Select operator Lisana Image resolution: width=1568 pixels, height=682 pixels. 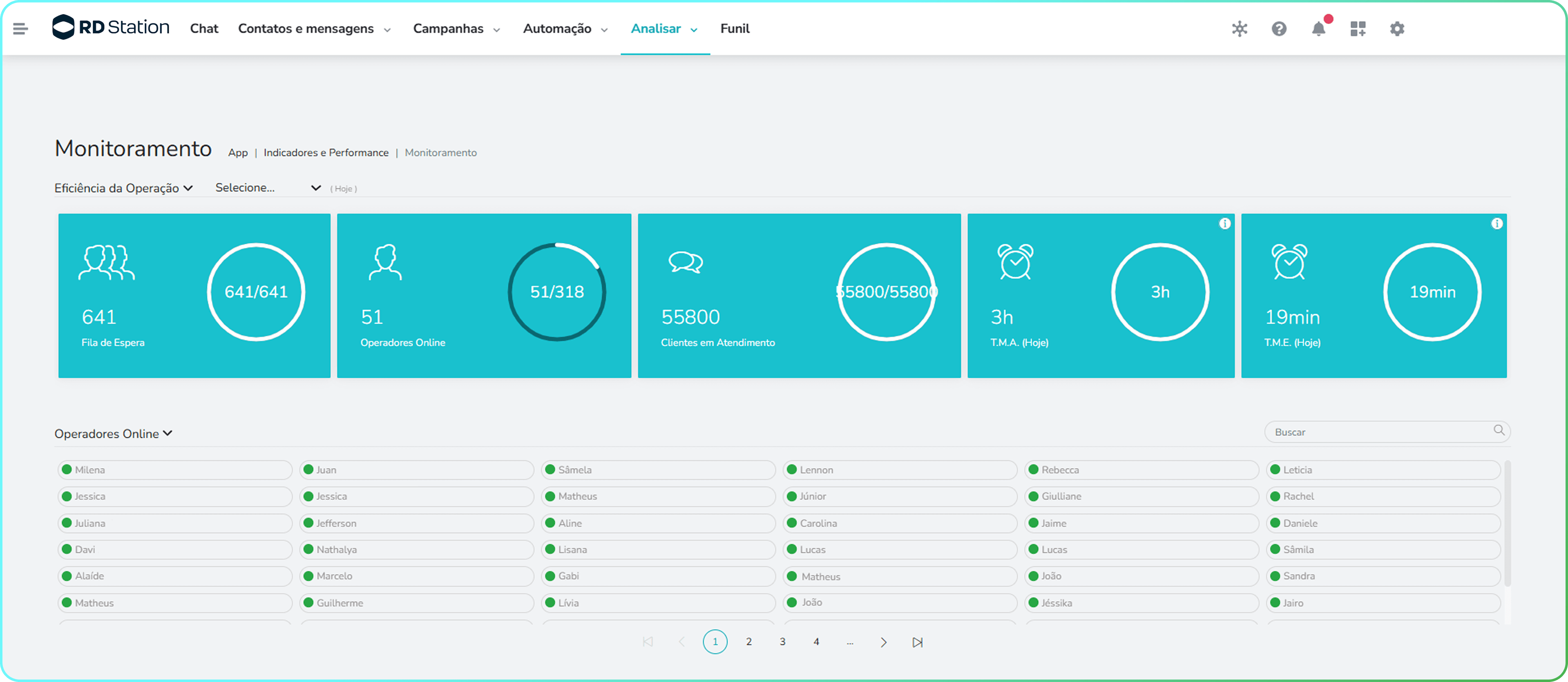click(658, 549)
